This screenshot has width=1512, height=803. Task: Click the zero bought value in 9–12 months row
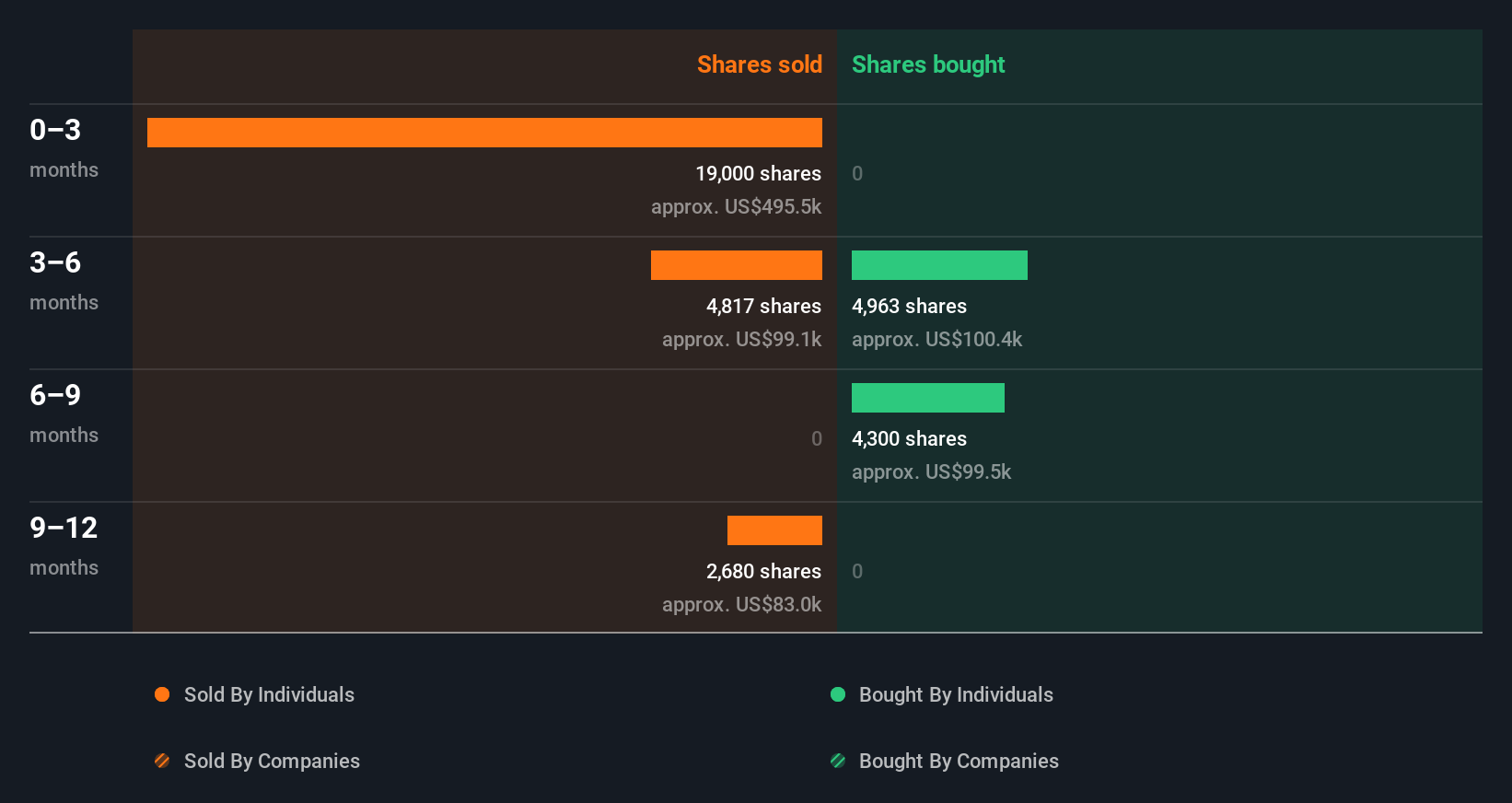click(x=857, y=571)
